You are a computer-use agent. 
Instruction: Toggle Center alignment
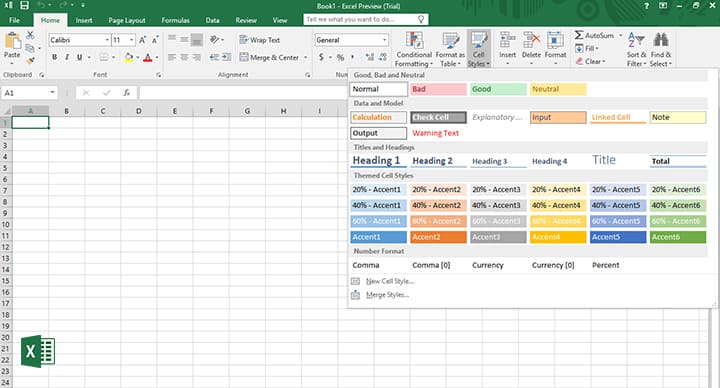click(x=184, y=57)
